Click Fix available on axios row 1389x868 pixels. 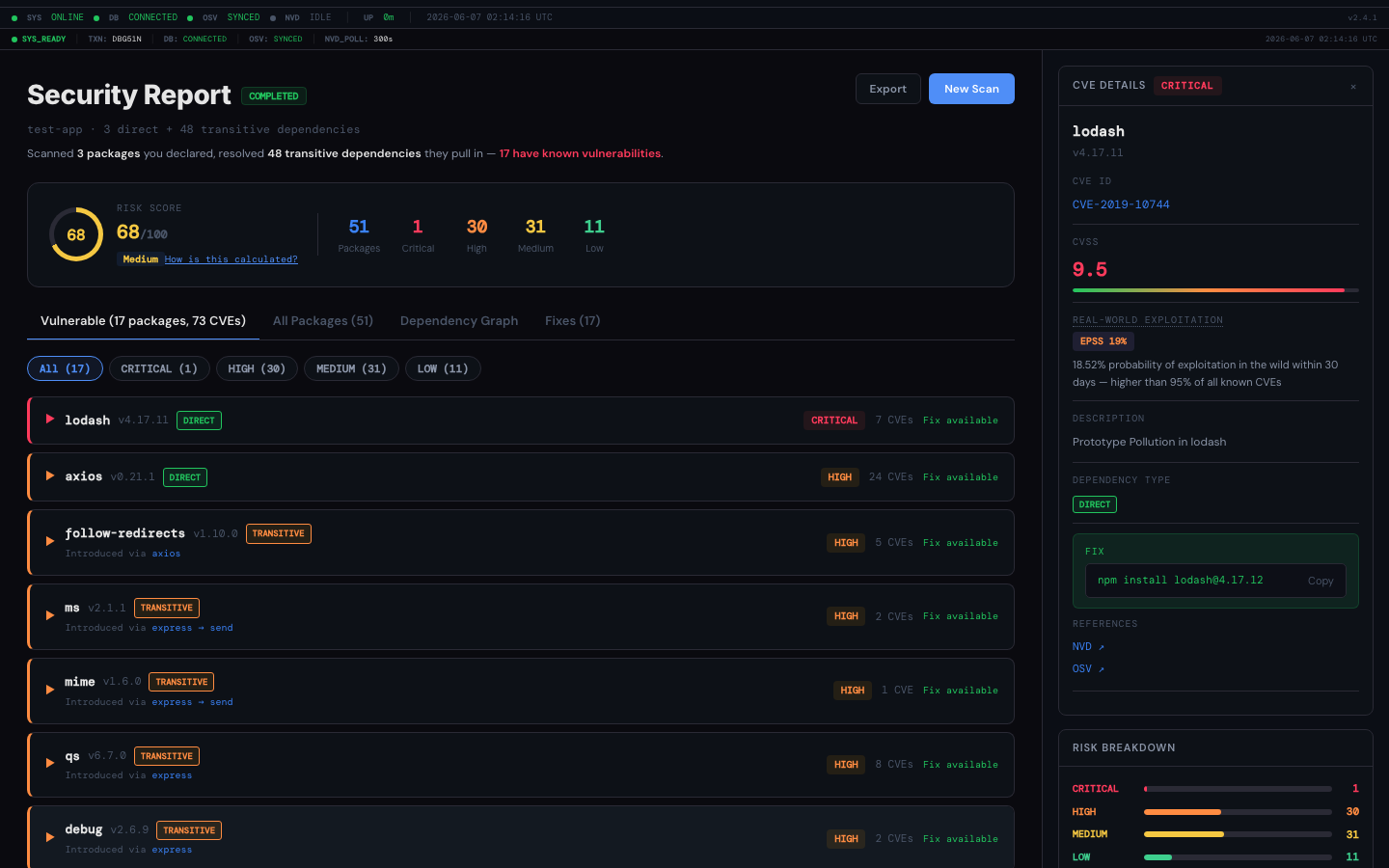coord(961,477)
